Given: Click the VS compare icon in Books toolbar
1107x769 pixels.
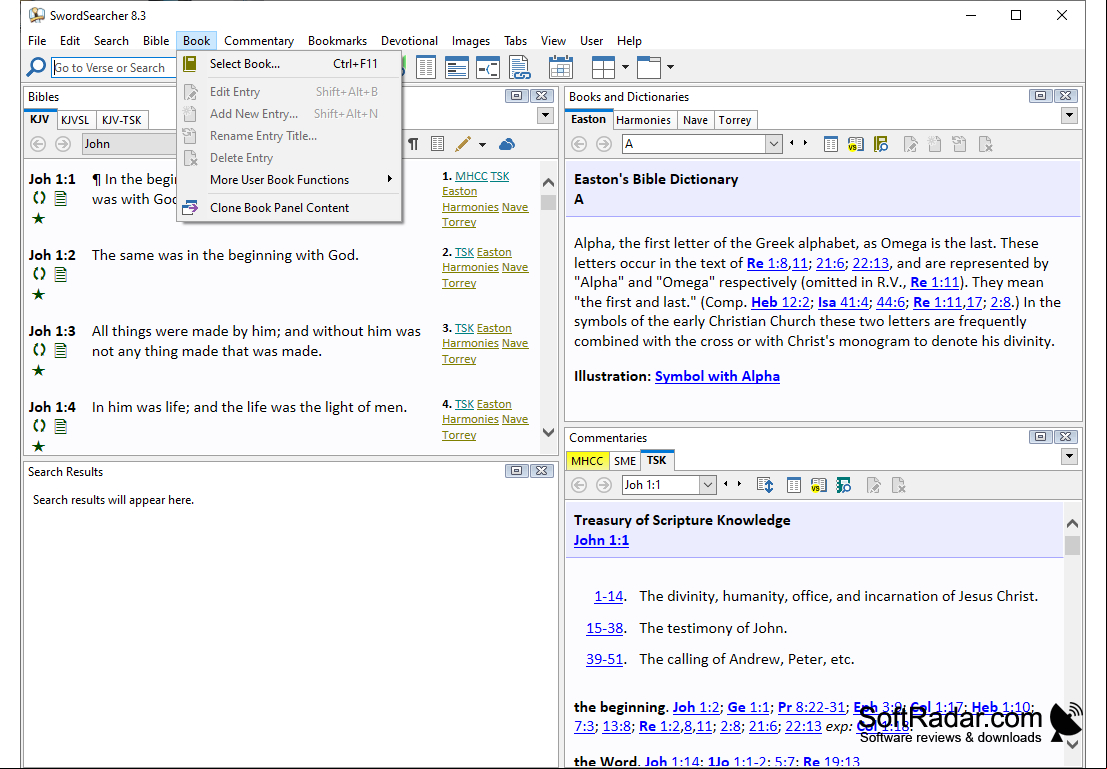Looking at the screenshot, I should (x=856, y=144).
